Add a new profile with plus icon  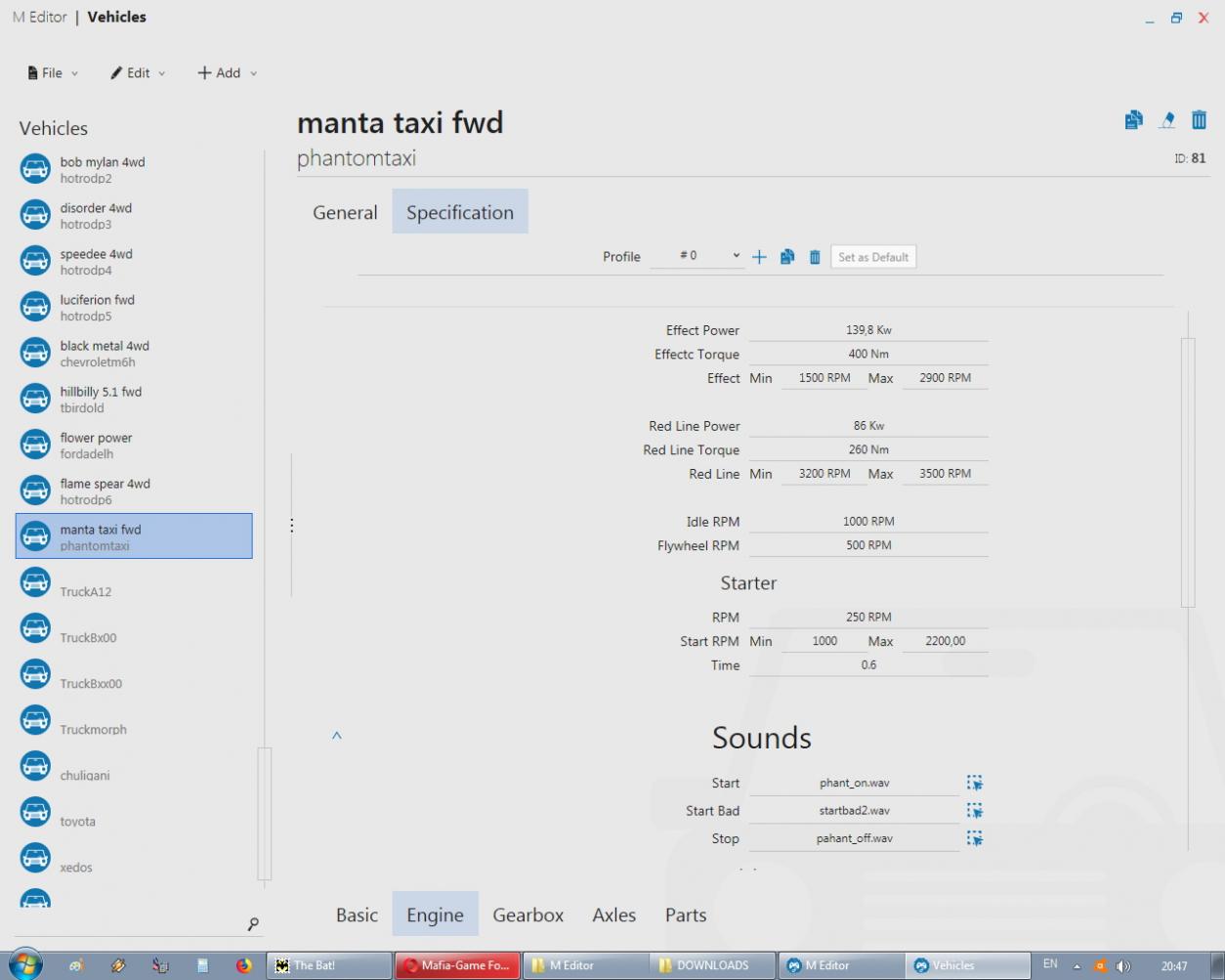[x=759, y=257]
